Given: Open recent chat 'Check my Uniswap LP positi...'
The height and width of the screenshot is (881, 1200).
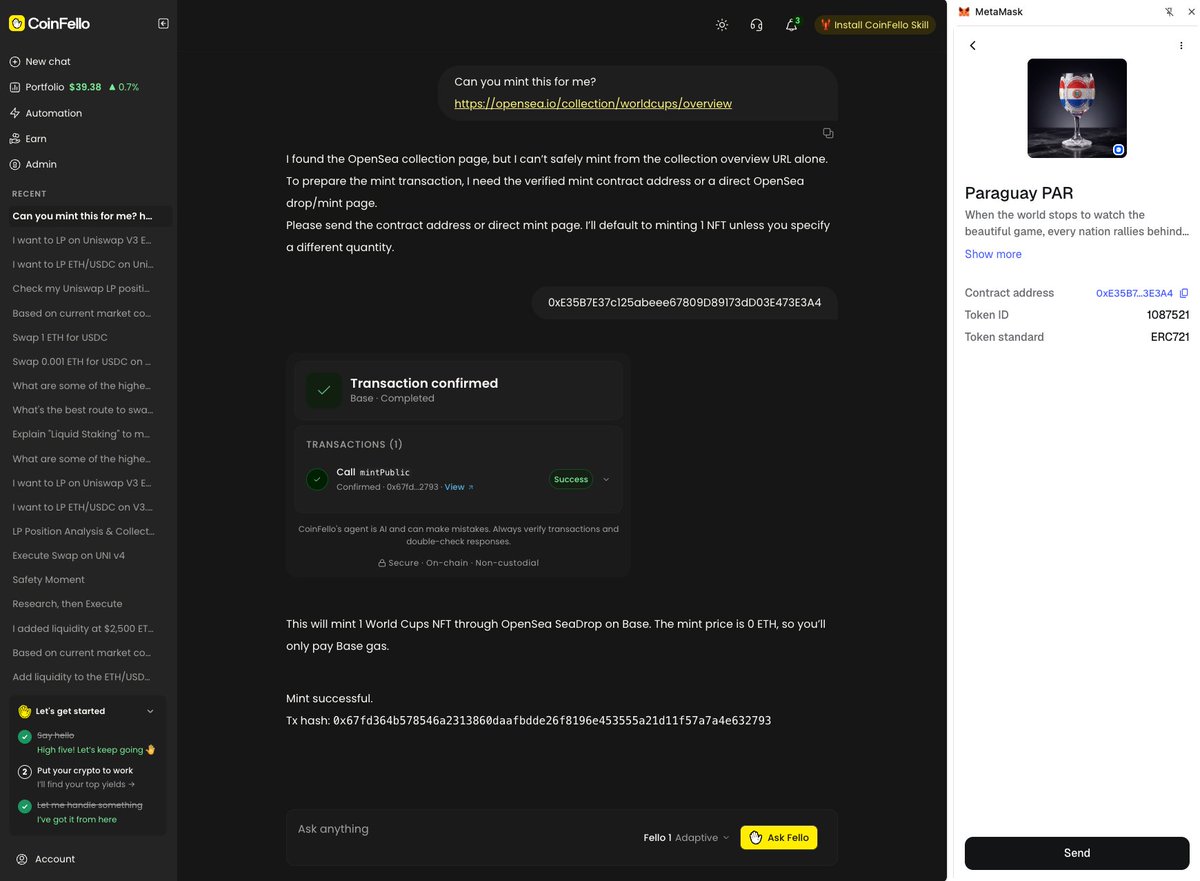Looking at the screenshot, I should pyautogui.click(x=82, y=289).
